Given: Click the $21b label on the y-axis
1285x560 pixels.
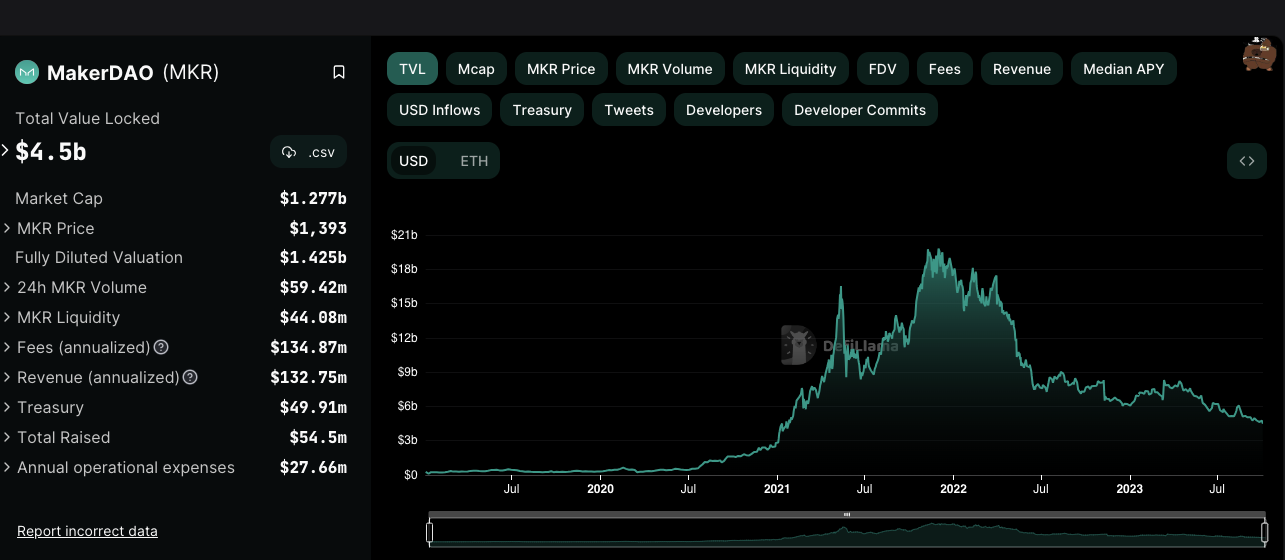Looking at the screenshot, I should pos(404,235).
